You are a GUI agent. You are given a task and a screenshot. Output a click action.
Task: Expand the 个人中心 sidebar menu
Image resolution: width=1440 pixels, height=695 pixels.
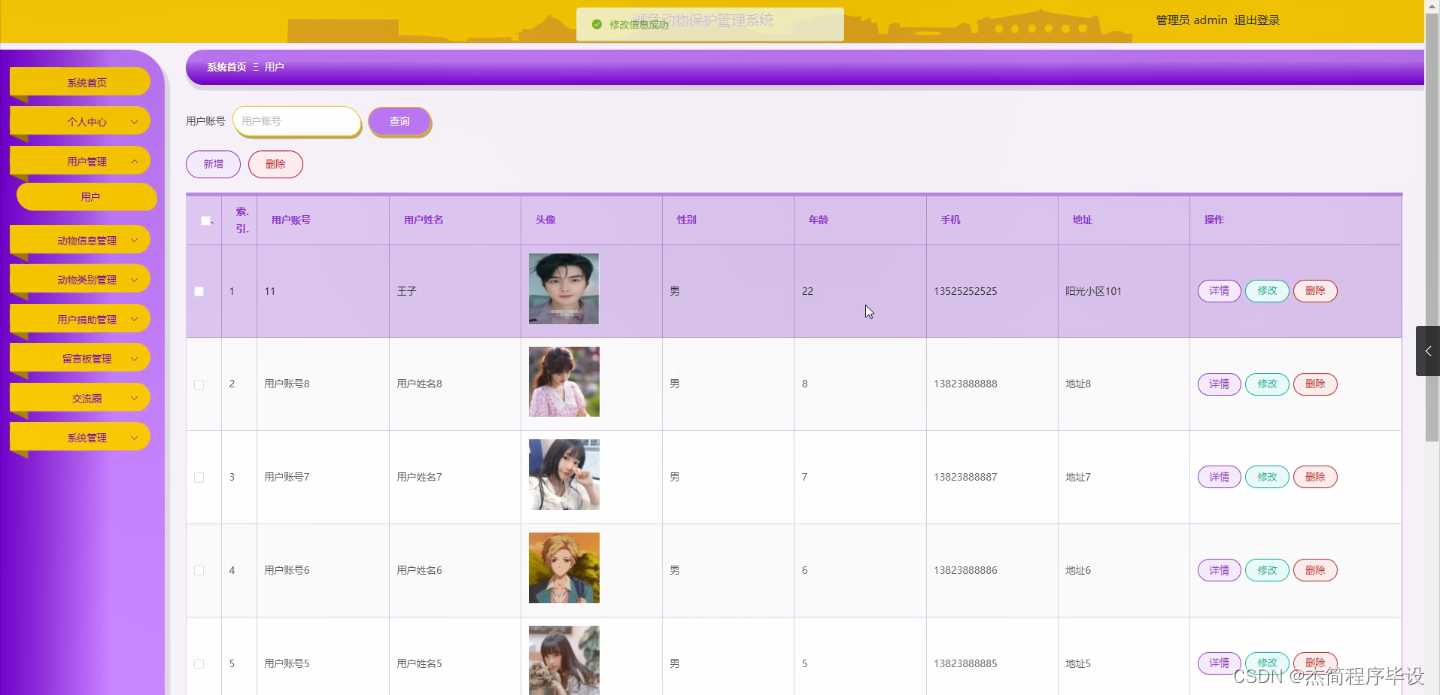click(80, 122)
